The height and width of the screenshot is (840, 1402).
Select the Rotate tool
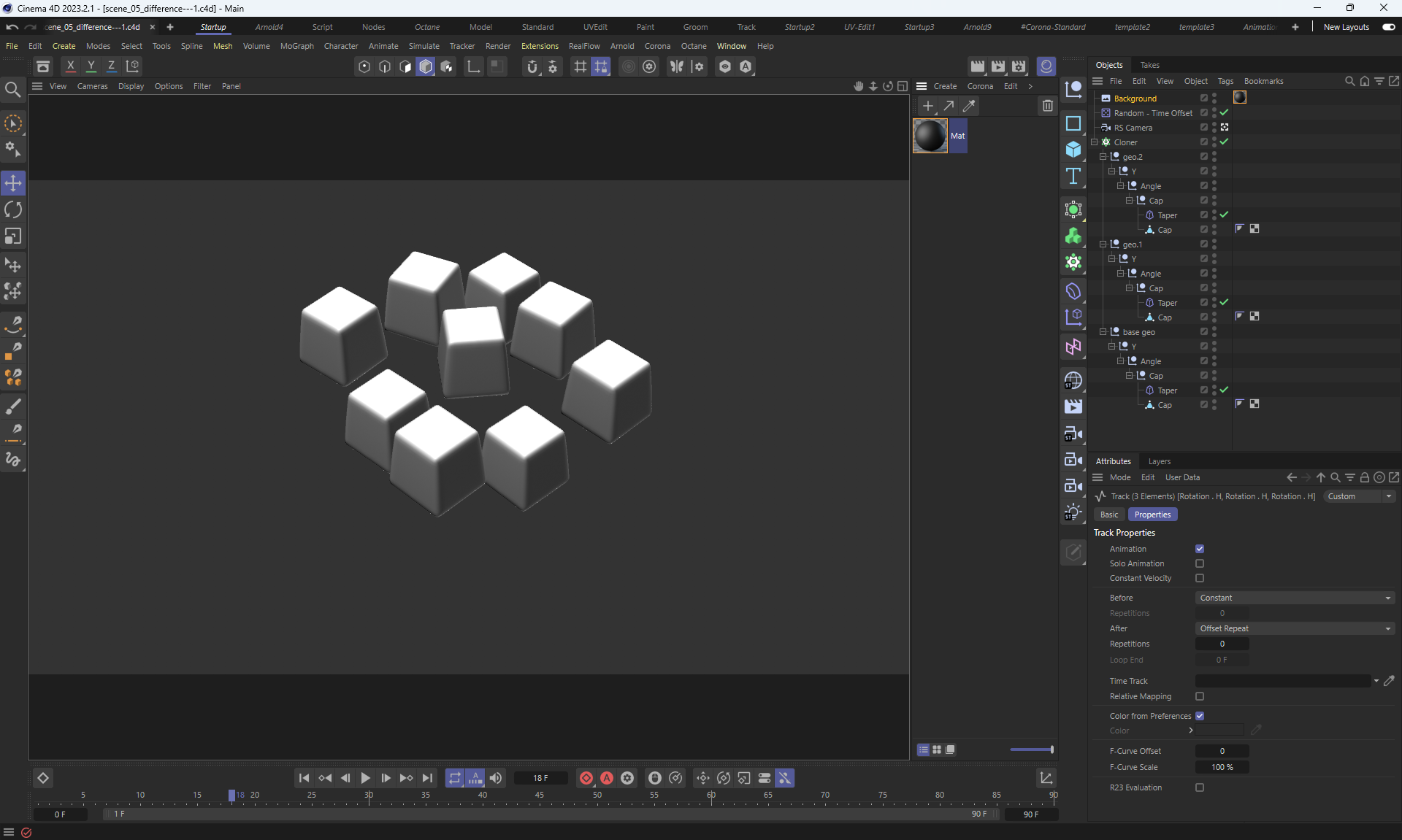[x=13, y=210]
